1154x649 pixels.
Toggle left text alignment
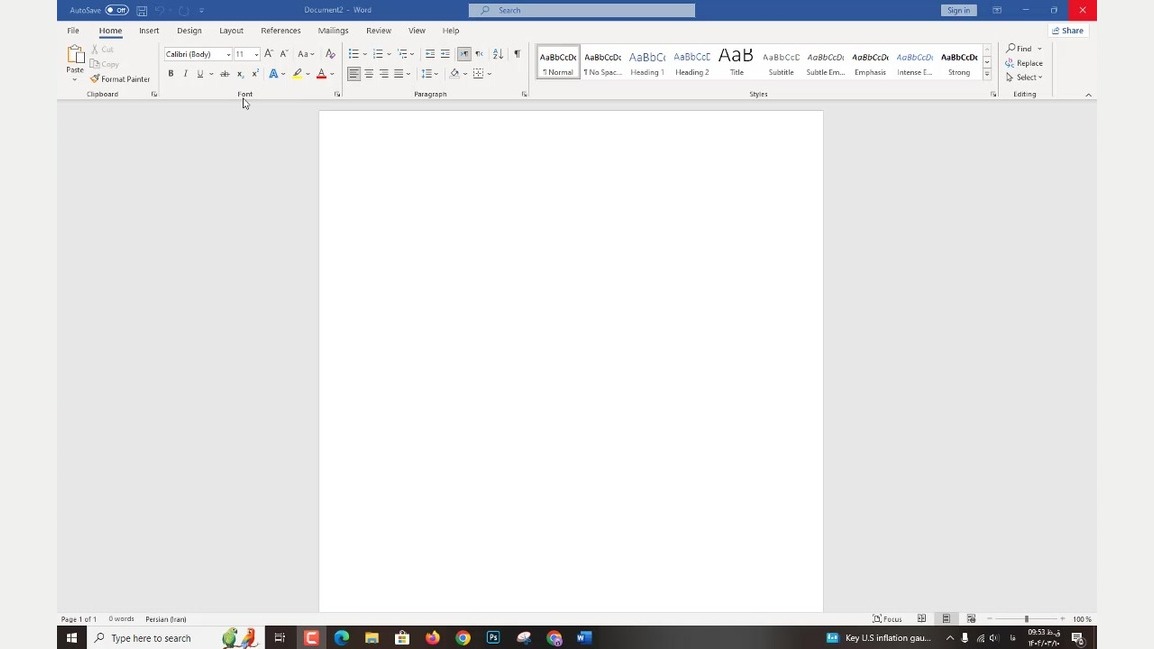click(354, 74)
